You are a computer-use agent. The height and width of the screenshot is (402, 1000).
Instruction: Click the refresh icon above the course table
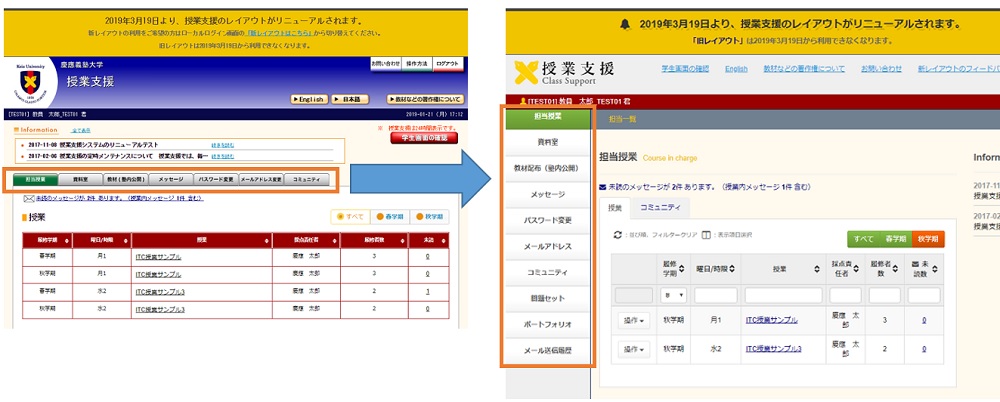coord(617,234)
